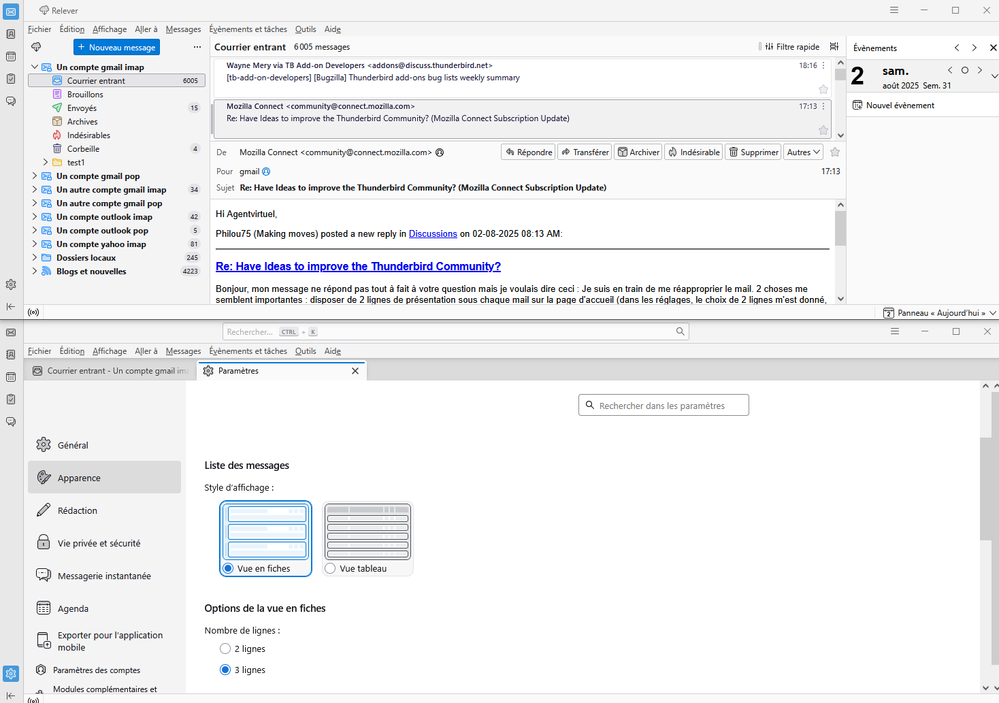Choose the 2 lignes option
This screenshot has height=703, width=999.
[x=225, y=649]
